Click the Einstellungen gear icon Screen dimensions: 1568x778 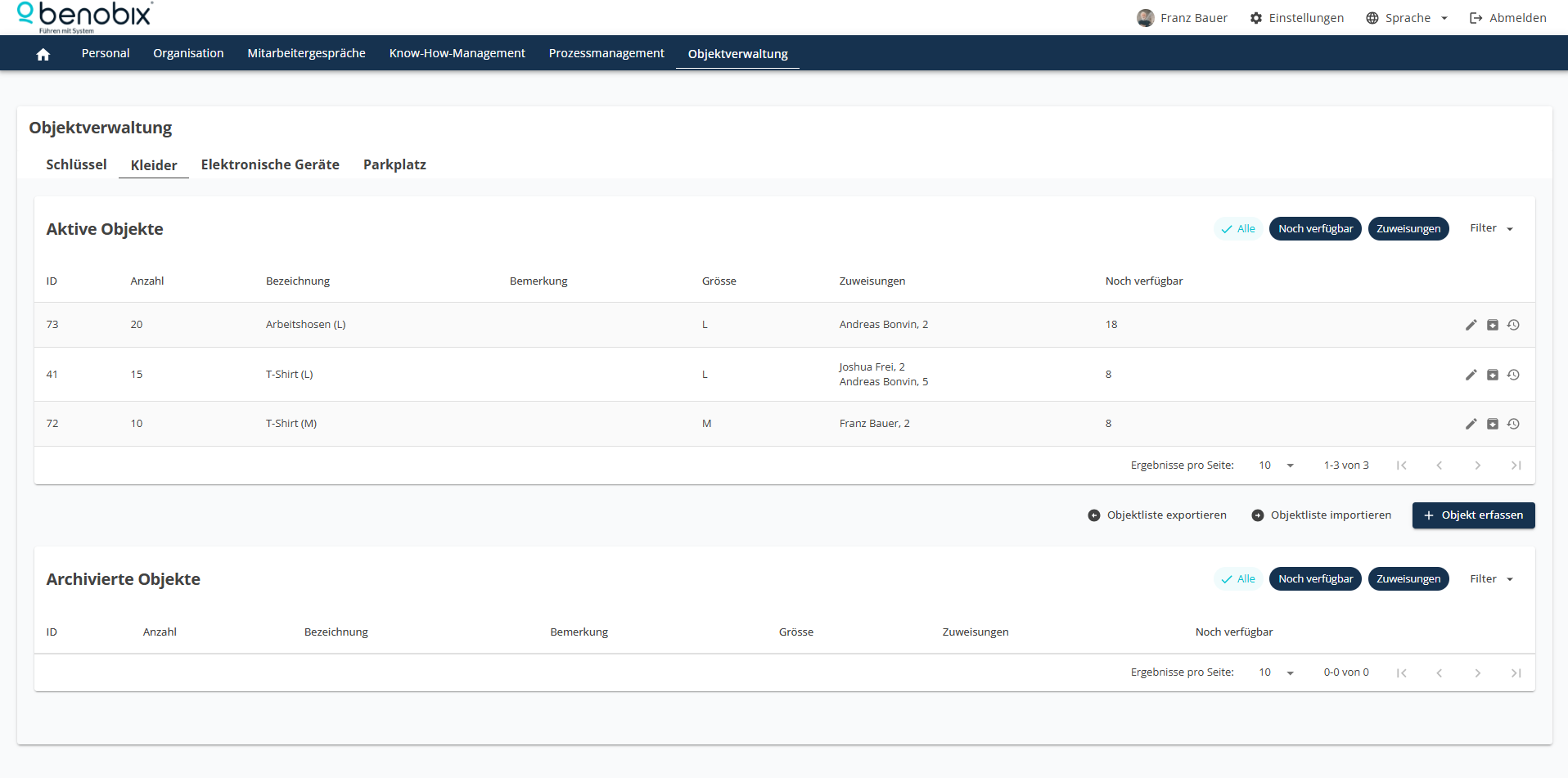pos(1256,18)
